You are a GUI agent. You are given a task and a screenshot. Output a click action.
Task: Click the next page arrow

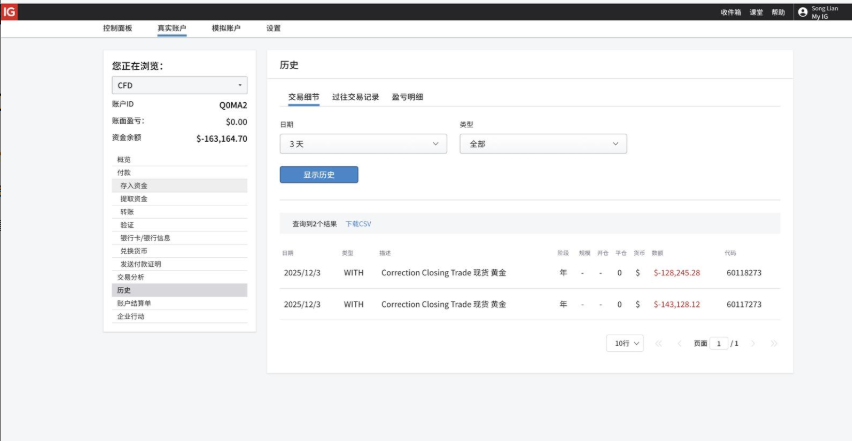point(753,343)
